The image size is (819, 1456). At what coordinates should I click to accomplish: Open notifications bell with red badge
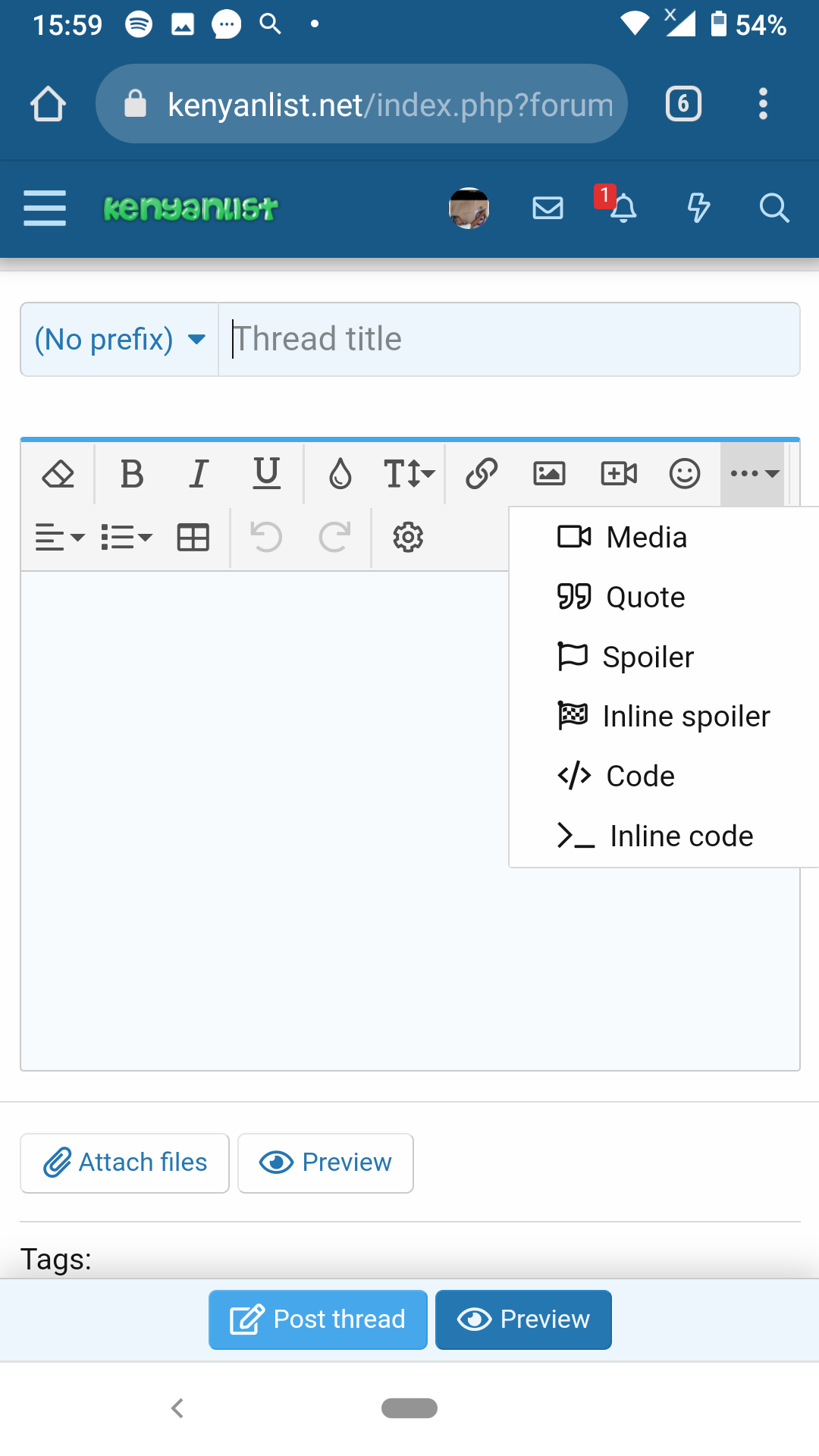click(622, 207)
